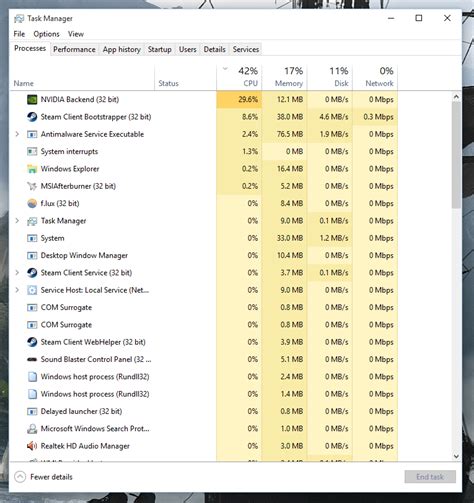Sort by the CPU column header
The width and height of the screenshot is (474, 503).
point(239,77)
